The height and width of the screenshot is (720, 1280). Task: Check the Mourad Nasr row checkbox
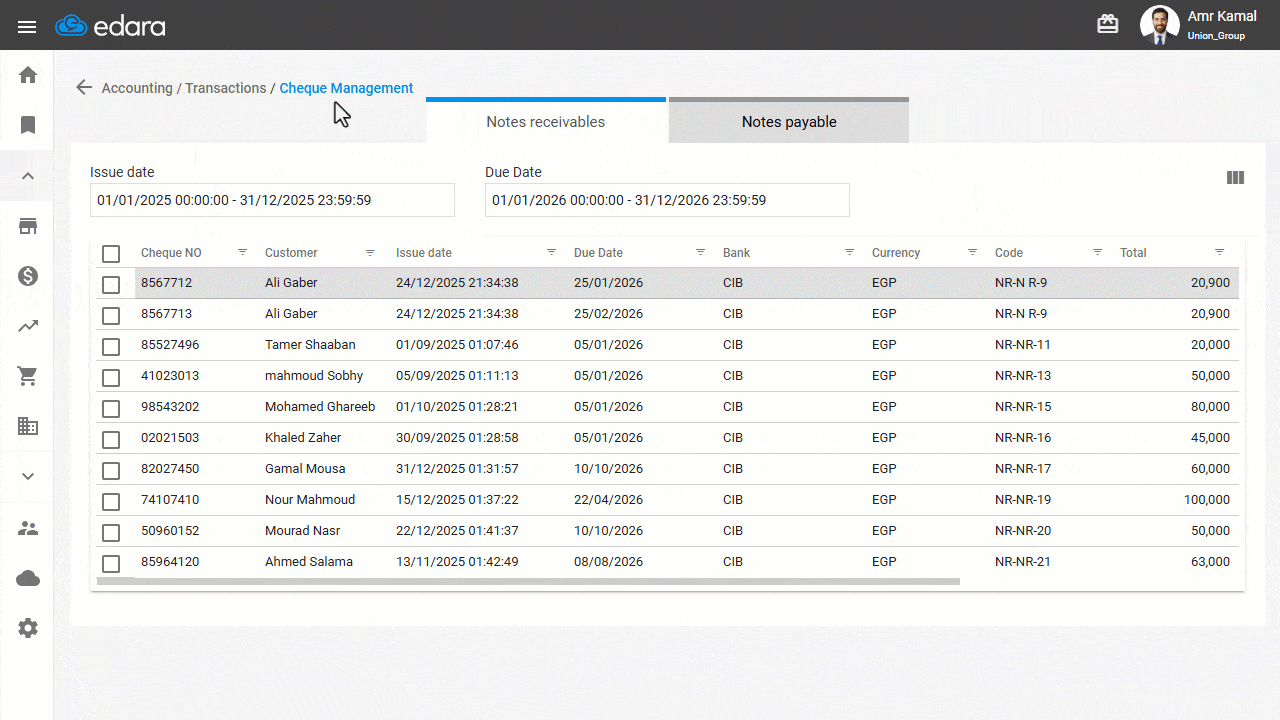tap(111, 533)
